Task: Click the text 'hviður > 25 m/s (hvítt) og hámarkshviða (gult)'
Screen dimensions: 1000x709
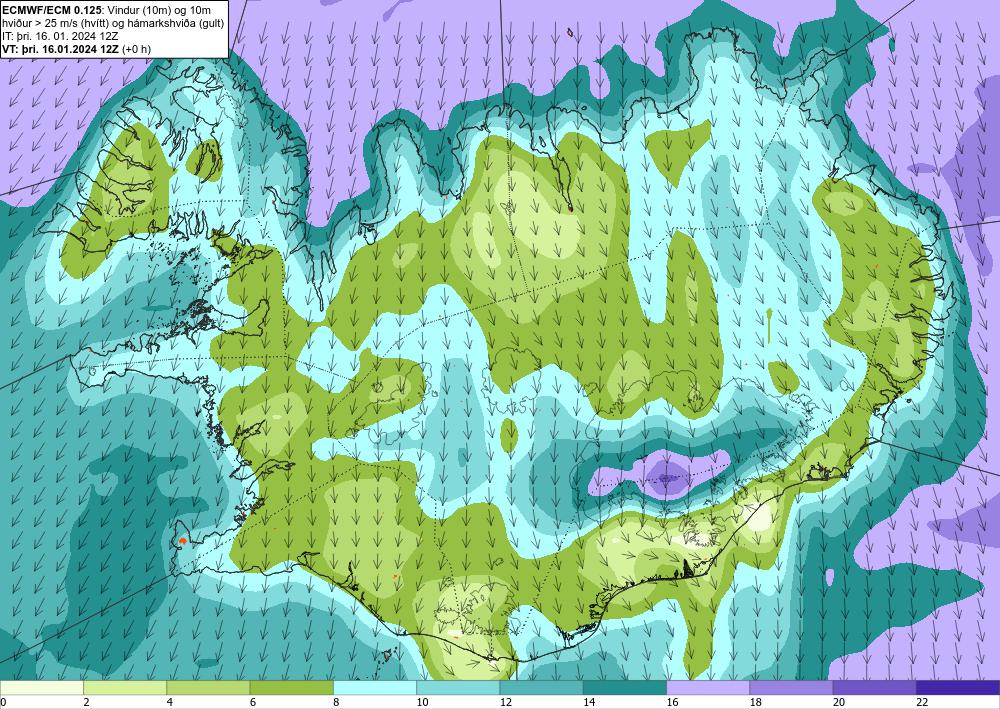Action: (112, 22)
